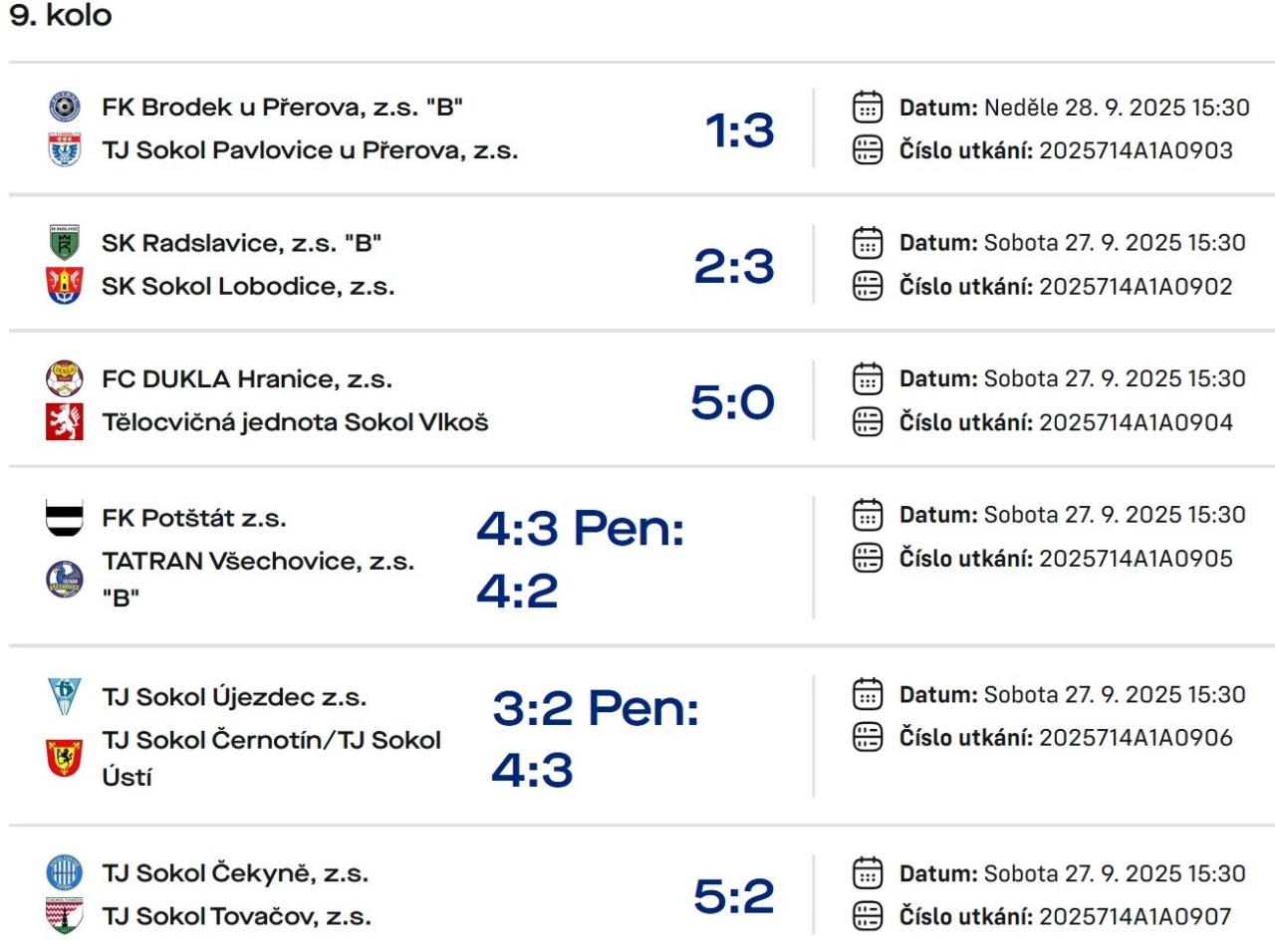Click FK Potštát black-white shield logo
Image resolution: width=1275 pixels, height=952 pixels.
click(65, 518)
